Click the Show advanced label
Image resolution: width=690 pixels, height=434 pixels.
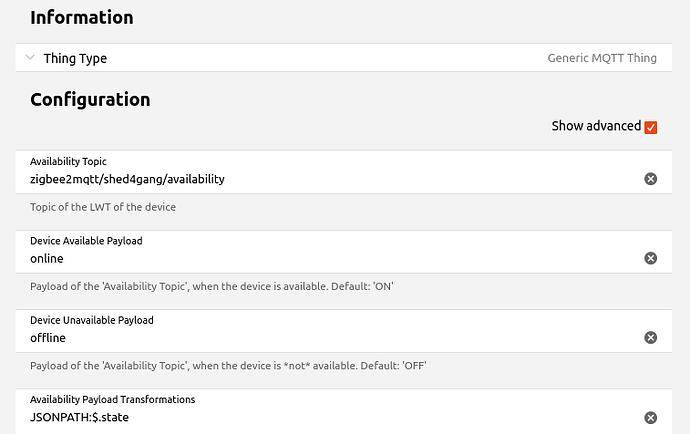(x=596, y=126)
